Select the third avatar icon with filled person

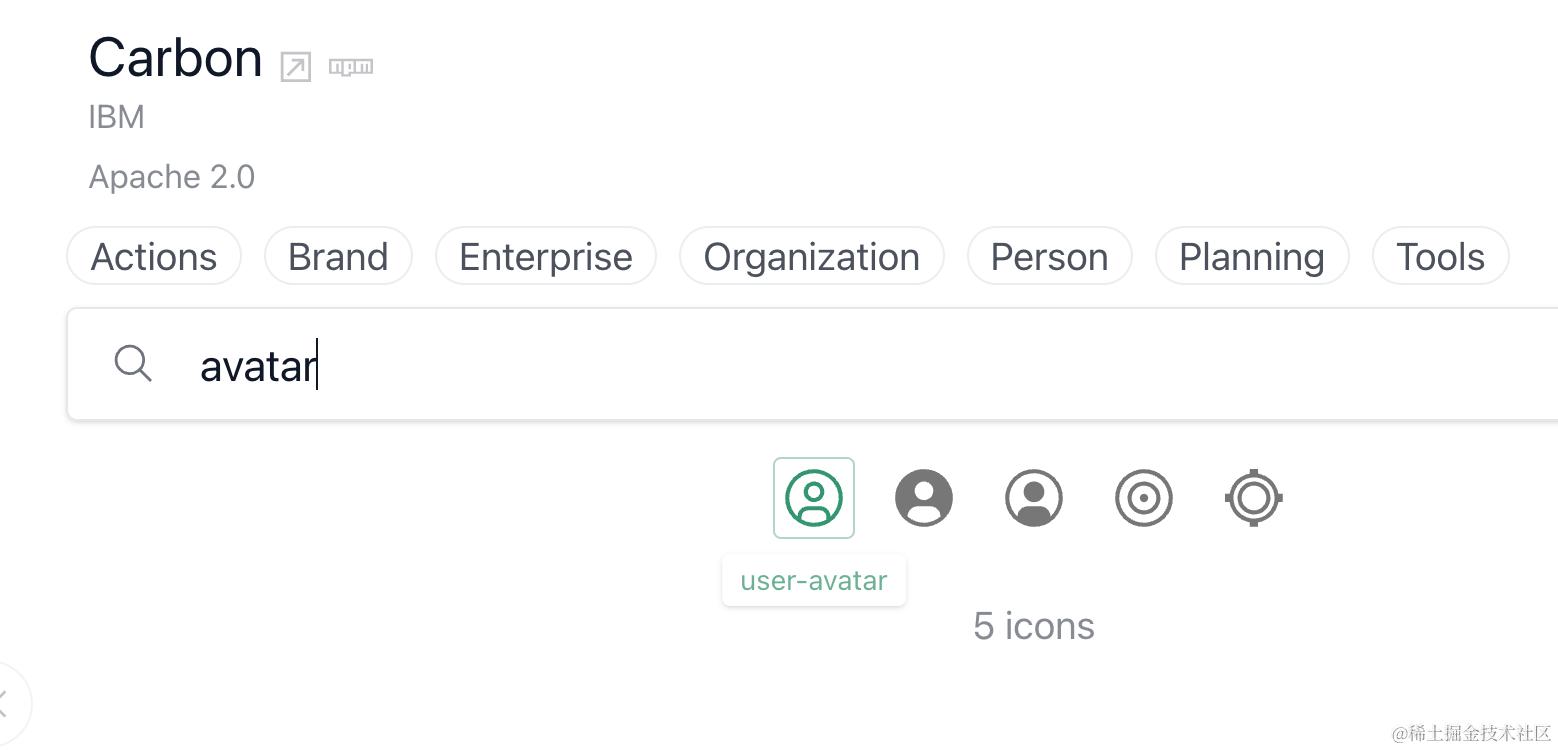[1034, 498]
